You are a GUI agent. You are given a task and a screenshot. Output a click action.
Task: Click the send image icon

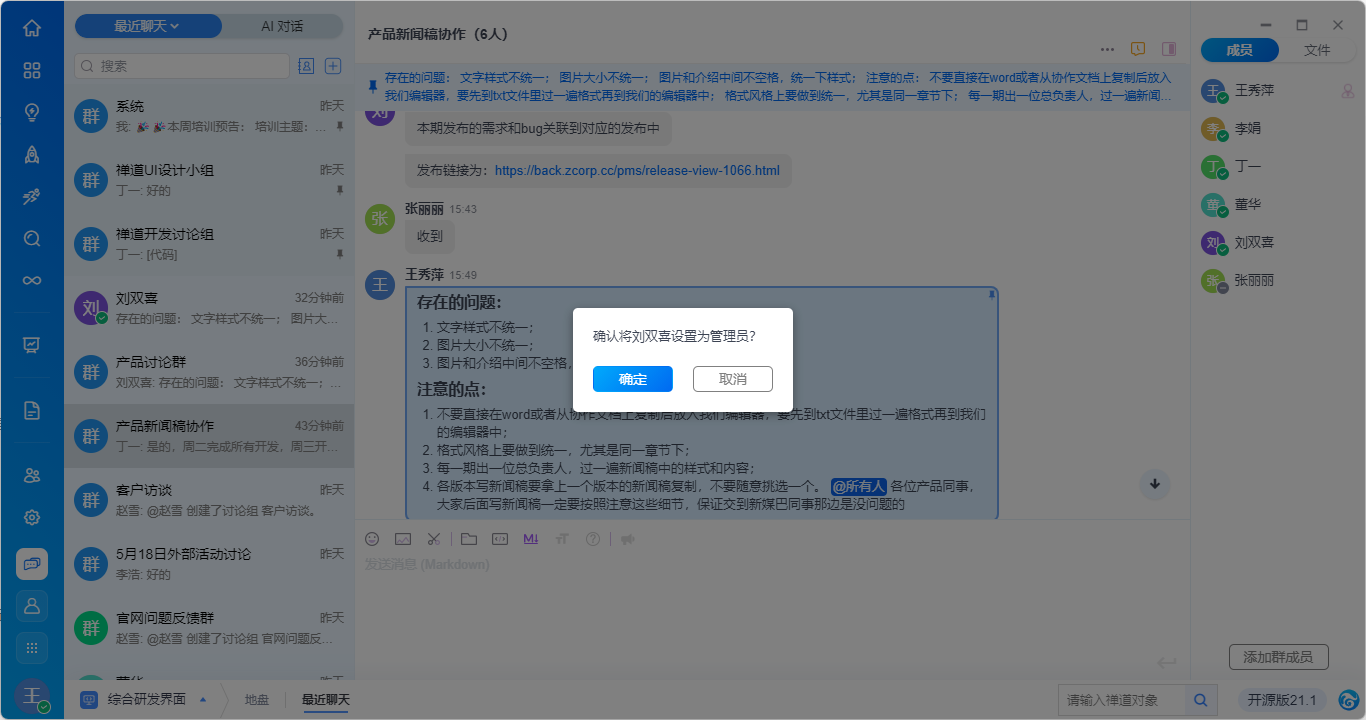pyautogui.click(x=403, y=539)
